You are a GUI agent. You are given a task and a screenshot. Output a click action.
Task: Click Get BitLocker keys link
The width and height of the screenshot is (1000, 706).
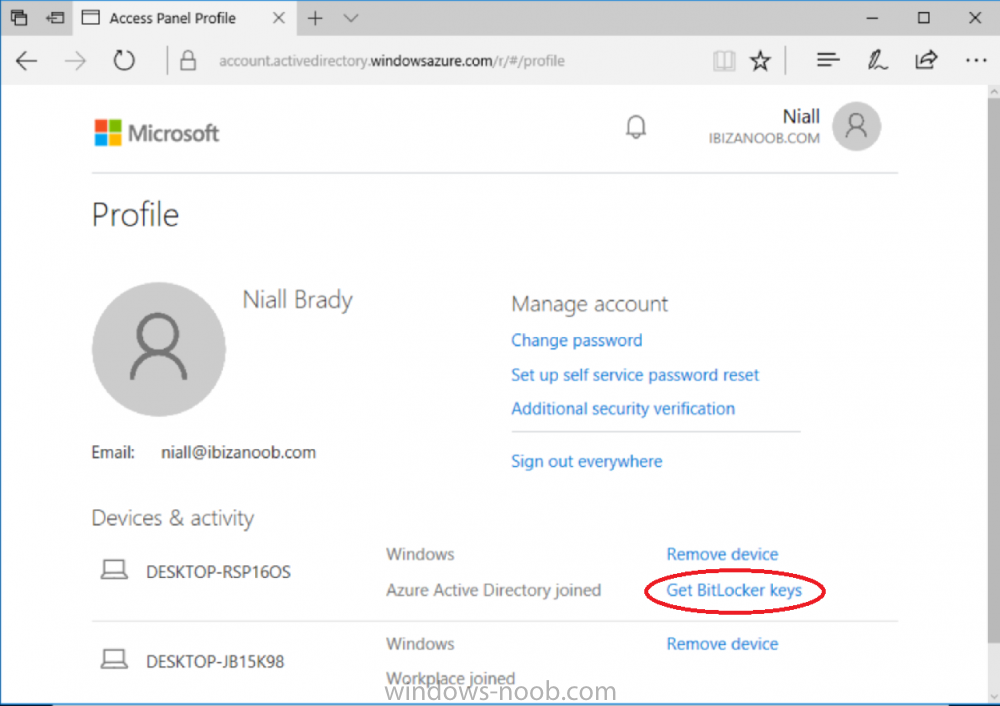tap(734, 590)
